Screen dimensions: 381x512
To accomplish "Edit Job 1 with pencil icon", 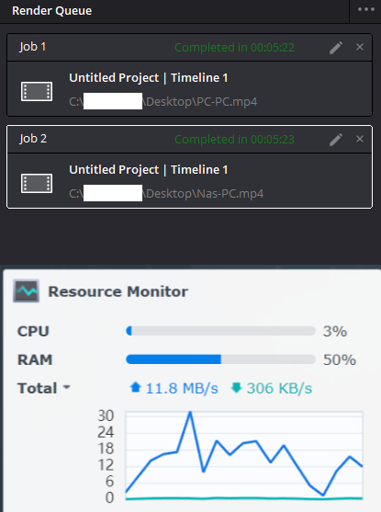I will pos(336,48).
